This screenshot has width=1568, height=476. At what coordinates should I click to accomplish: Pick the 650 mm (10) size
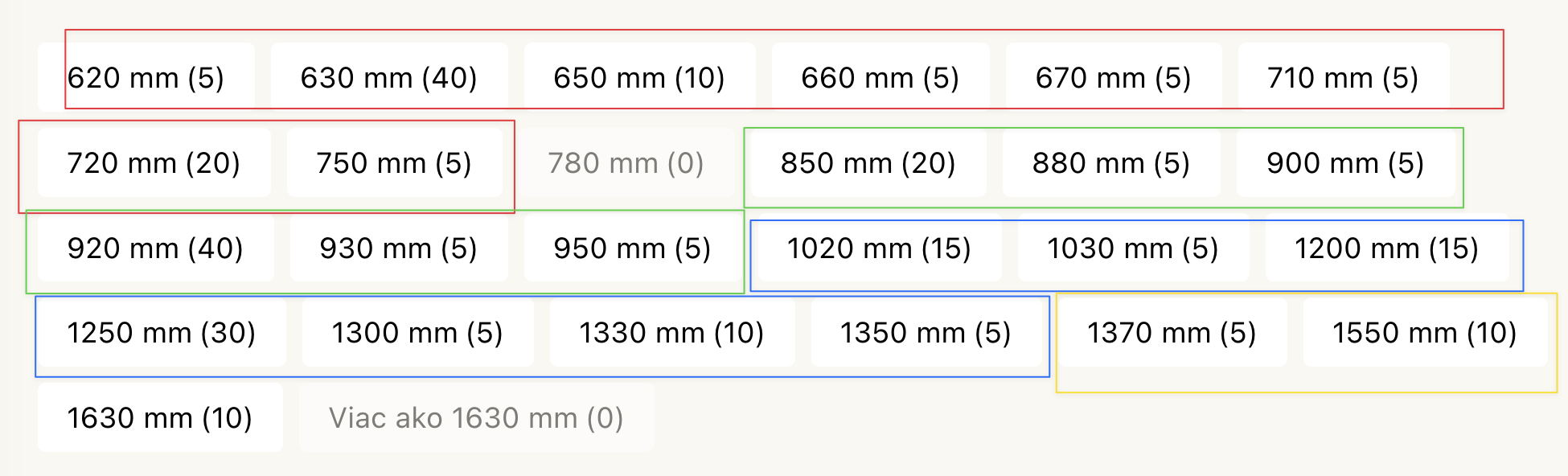pyautogui.click(x=639, y=78)
